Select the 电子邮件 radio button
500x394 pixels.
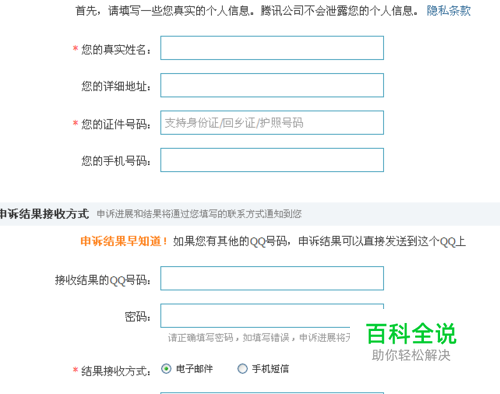click(x=166, y=369)
